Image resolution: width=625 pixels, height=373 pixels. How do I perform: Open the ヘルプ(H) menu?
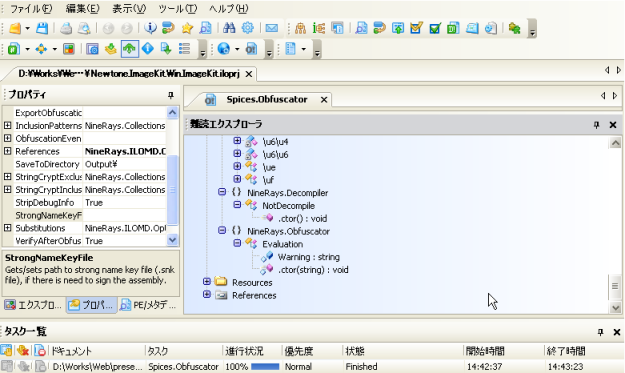[x=229, y=8]
